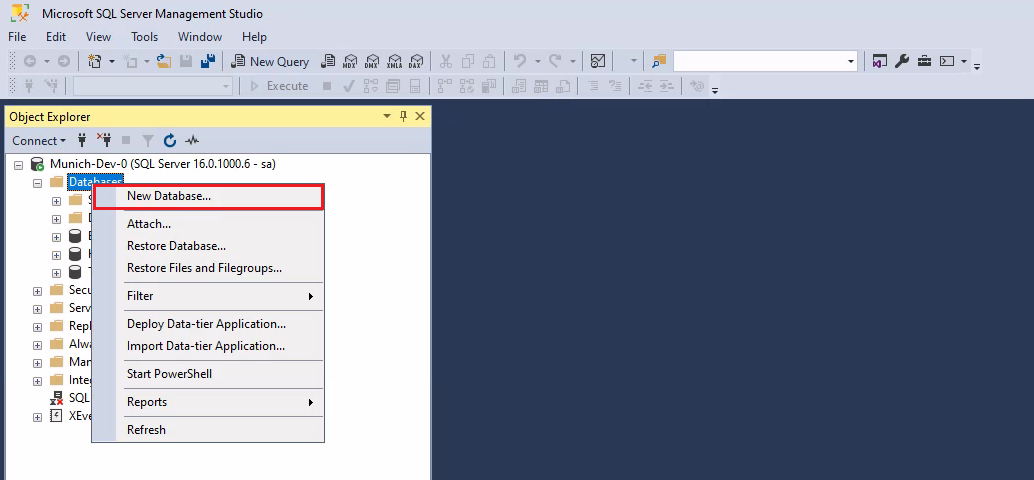The image size is (1034, 480).
Task: Open the Undo history dropdown arrow
Action: [x=537, y=61]
